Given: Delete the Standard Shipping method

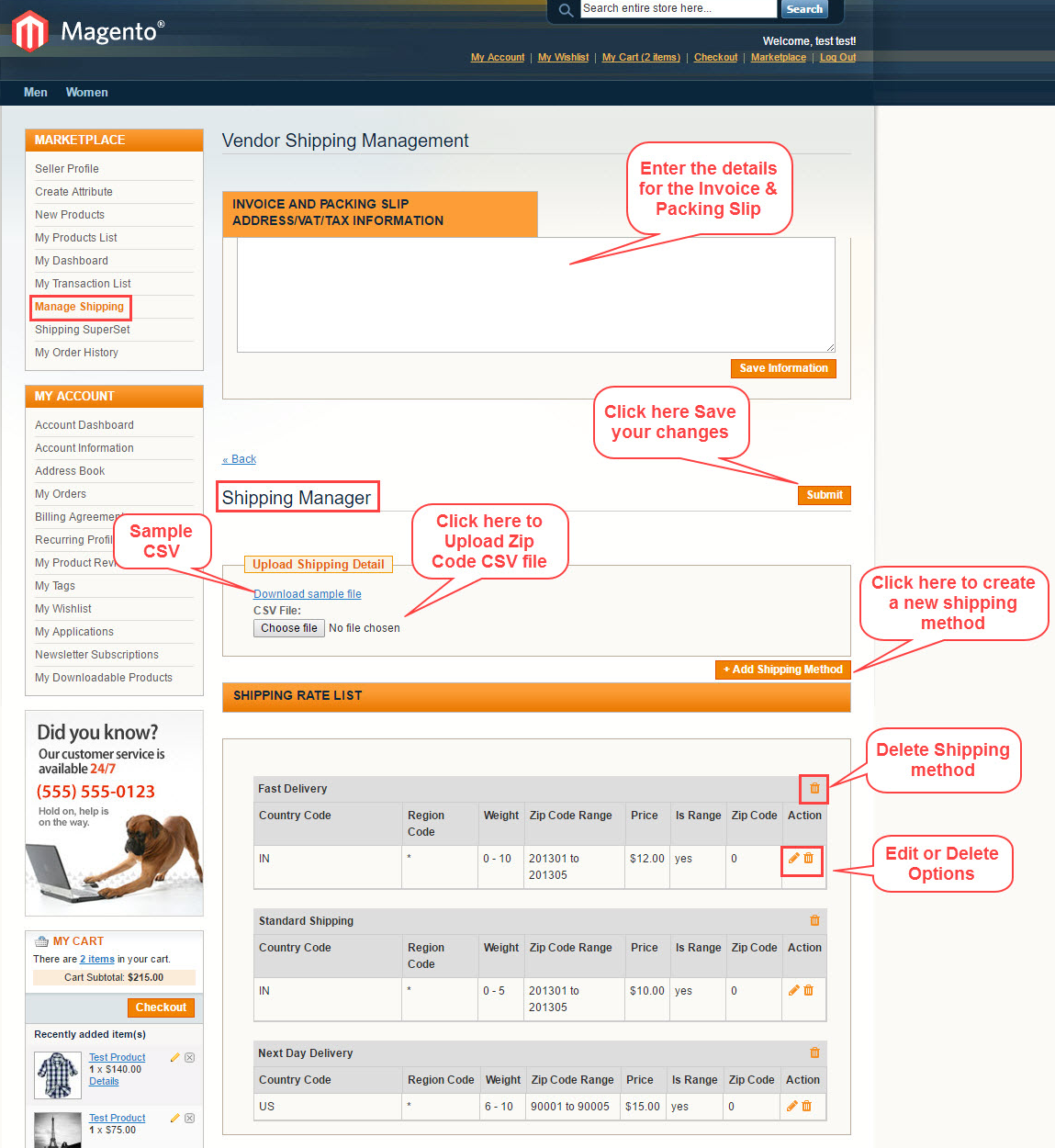Looking at the screenshot, I should (814, 920).
